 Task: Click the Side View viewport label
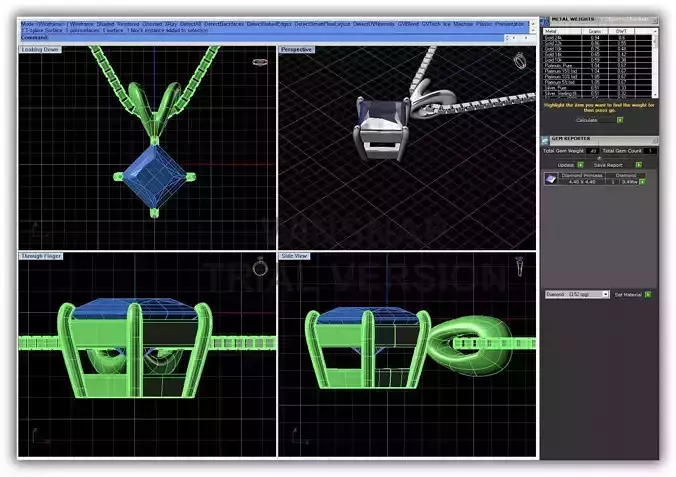294,256
